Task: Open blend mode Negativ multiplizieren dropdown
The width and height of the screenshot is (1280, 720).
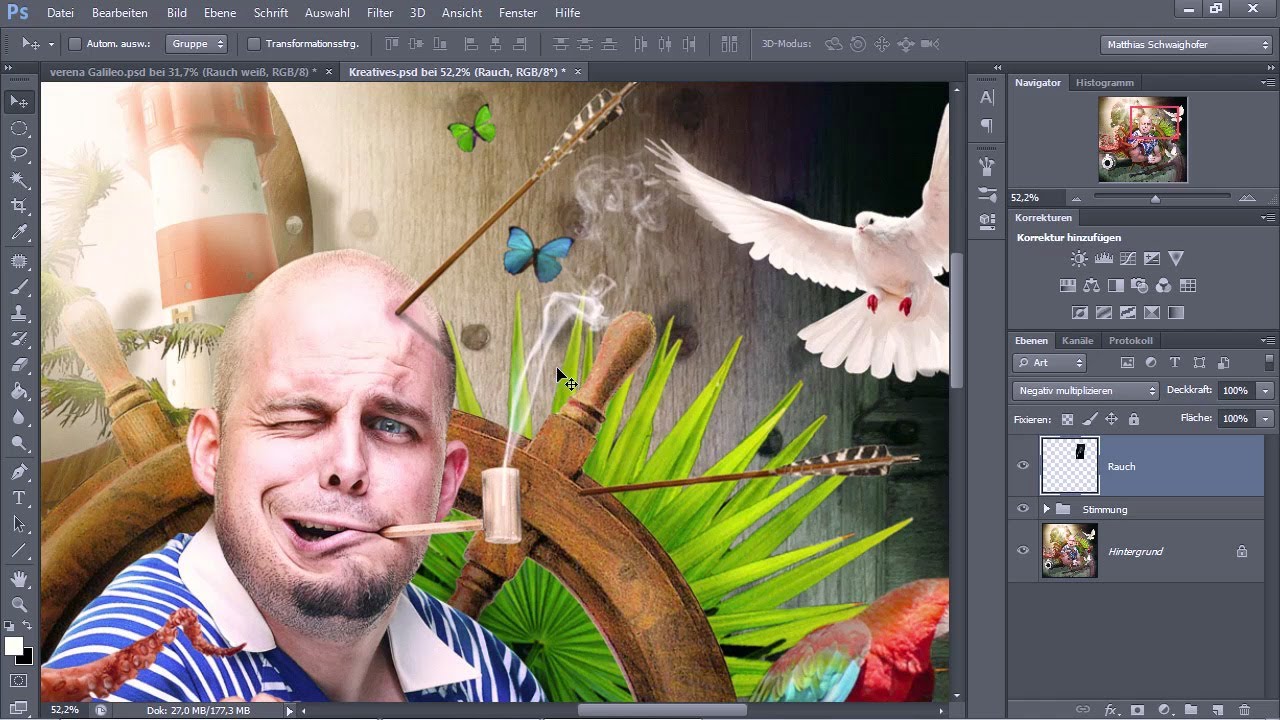Action: (x=1085, y=391)
